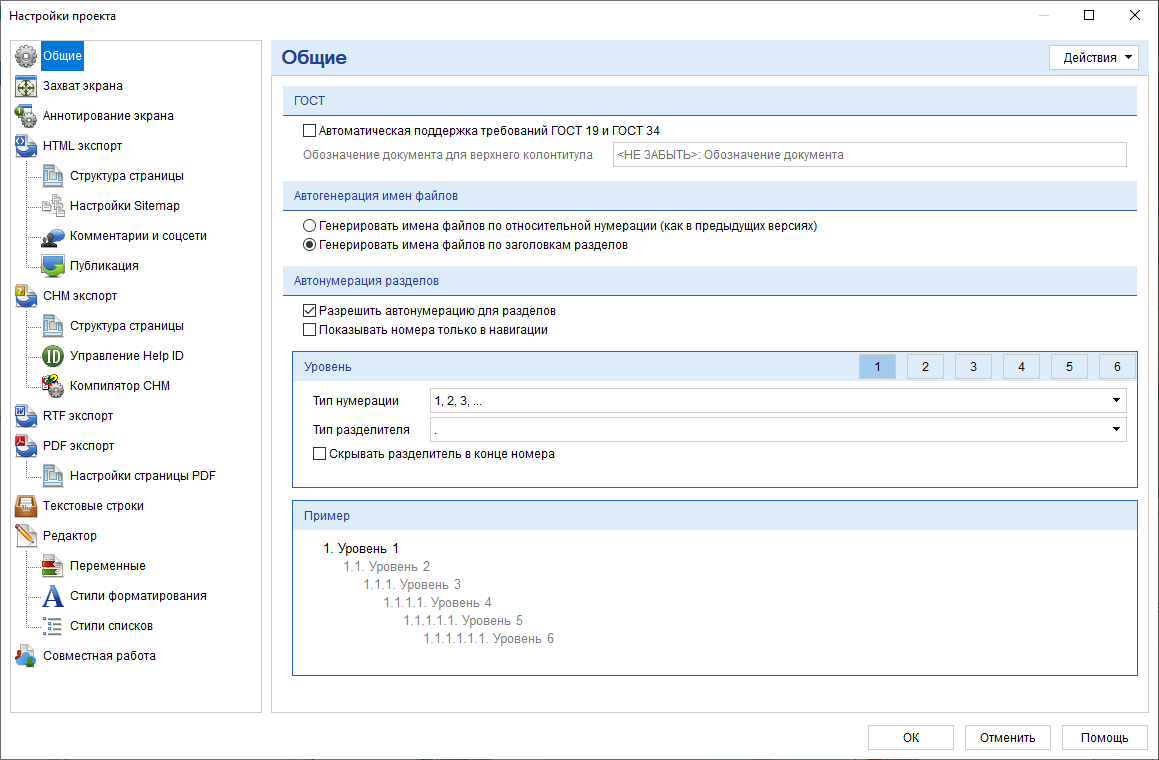The height and width of the screenshot is (760, 1159).
Task: Open the Управление Help ID icon
Action: point(53,356)
